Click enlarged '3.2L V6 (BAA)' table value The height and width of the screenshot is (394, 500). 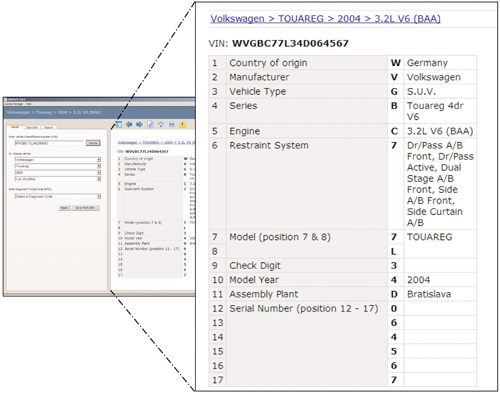[440, 131]
